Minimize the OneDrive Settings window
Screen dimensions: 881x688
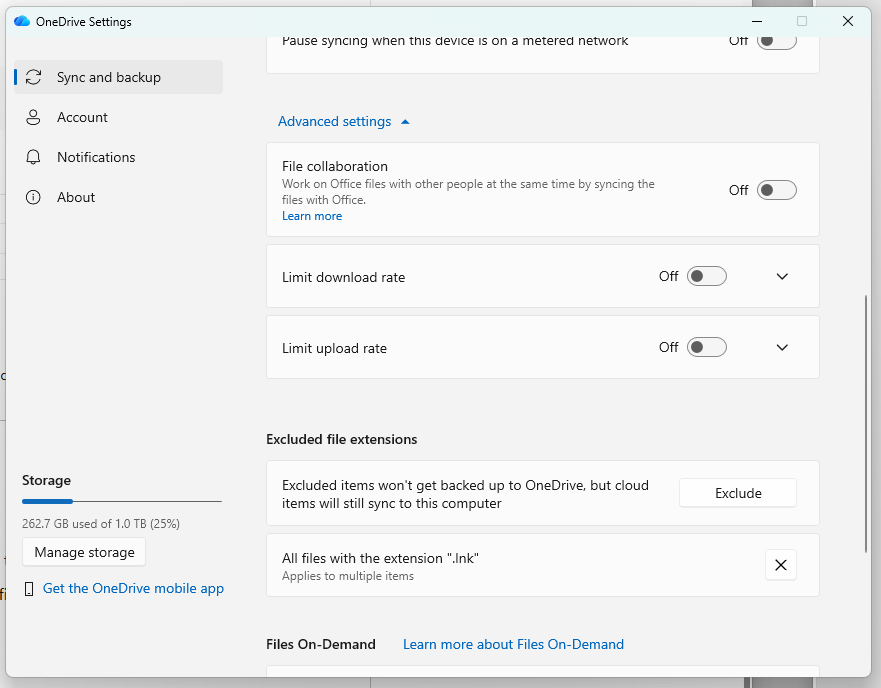[x=757, y=21]
